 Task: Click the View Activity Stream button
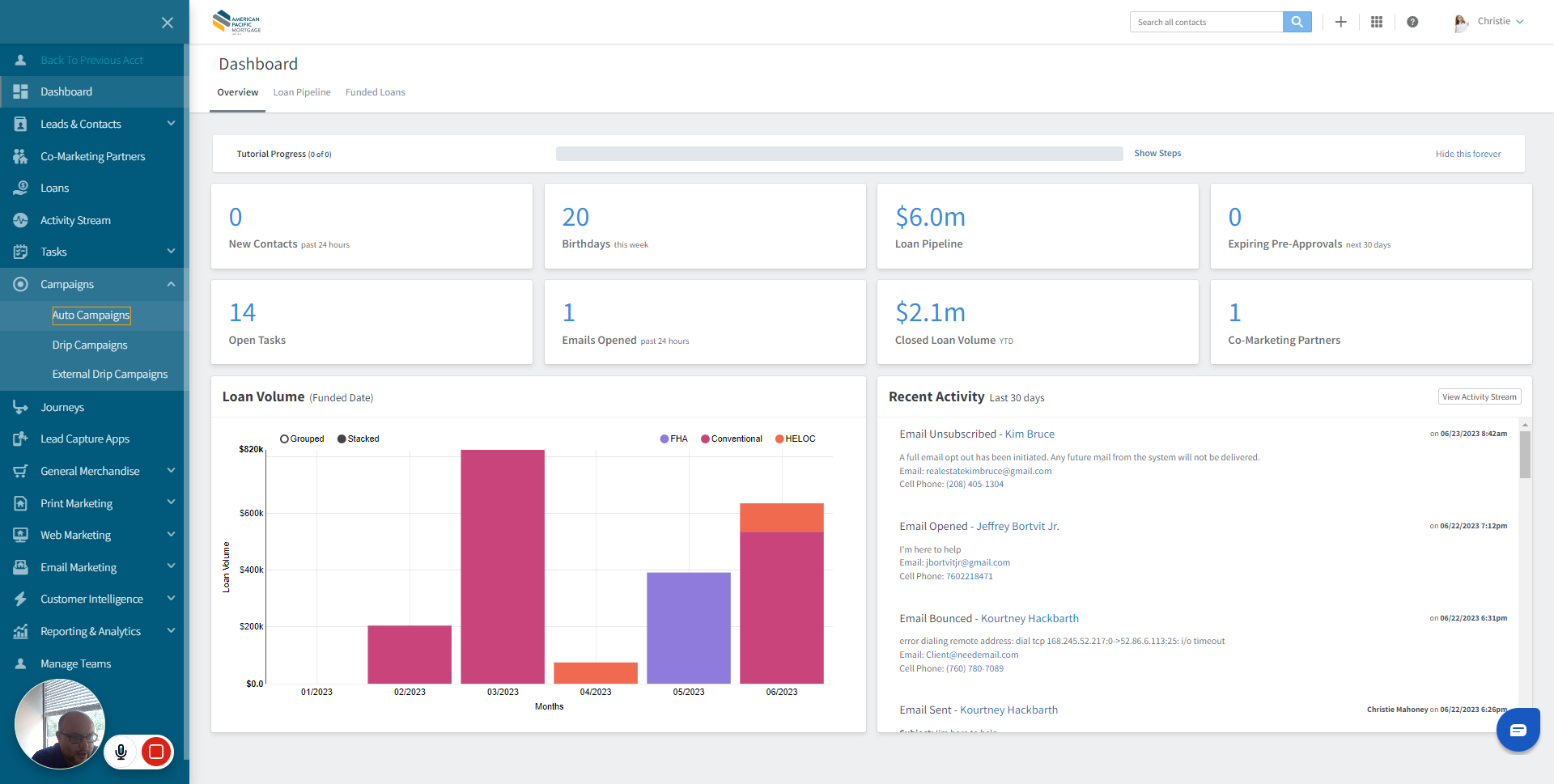coord(1480,396)
